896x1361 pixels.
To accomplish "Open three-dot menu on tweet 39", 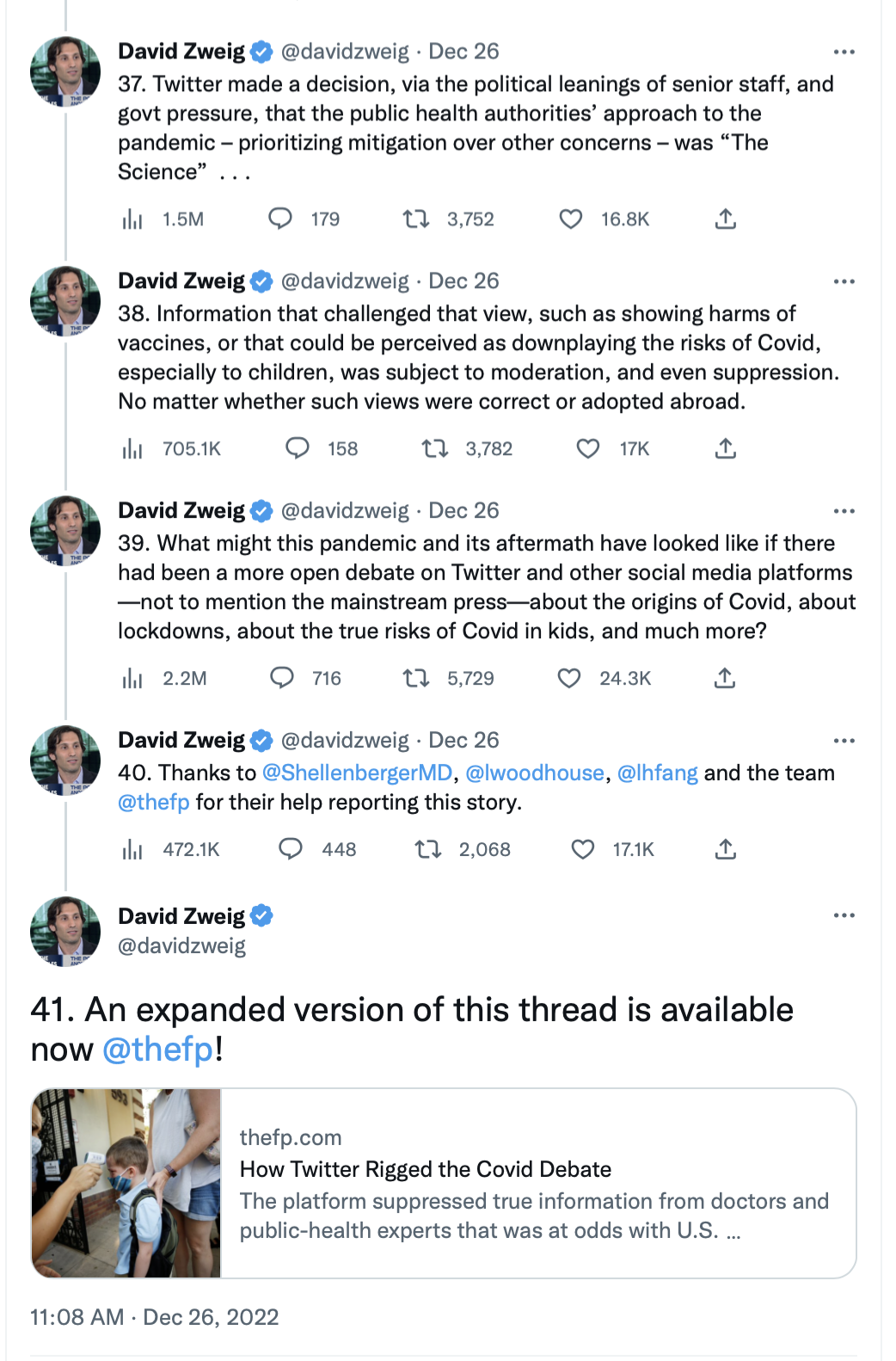I will click(844, 511).
